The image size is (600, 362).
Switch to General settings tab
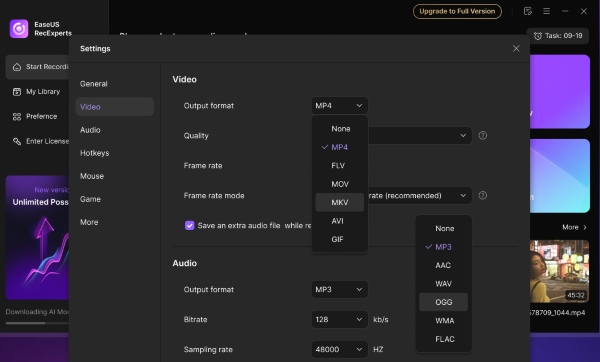coord(115,84)
